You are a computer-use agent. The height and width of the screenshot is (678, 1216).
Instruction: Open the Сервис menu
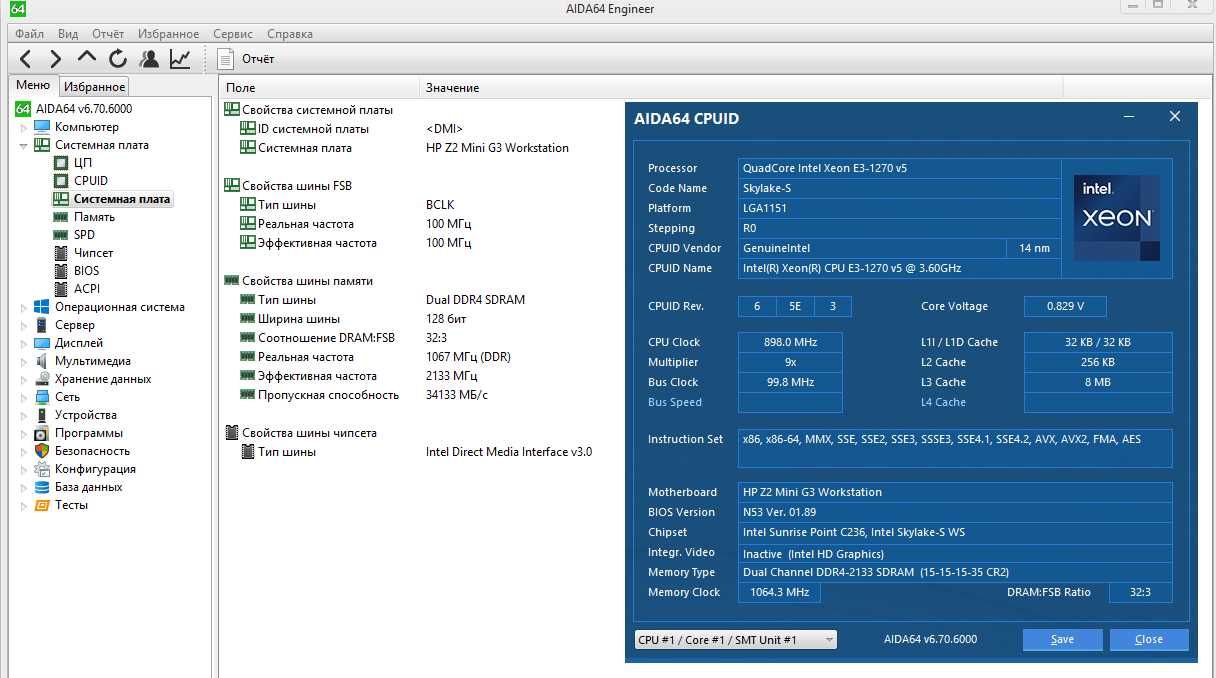pos(233,34)
